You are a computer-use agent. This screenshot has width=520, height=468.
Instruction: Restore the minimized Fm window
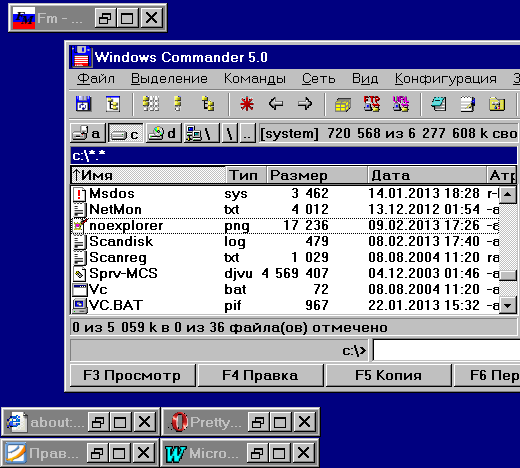pyautogui.click(x=105, y=18)
